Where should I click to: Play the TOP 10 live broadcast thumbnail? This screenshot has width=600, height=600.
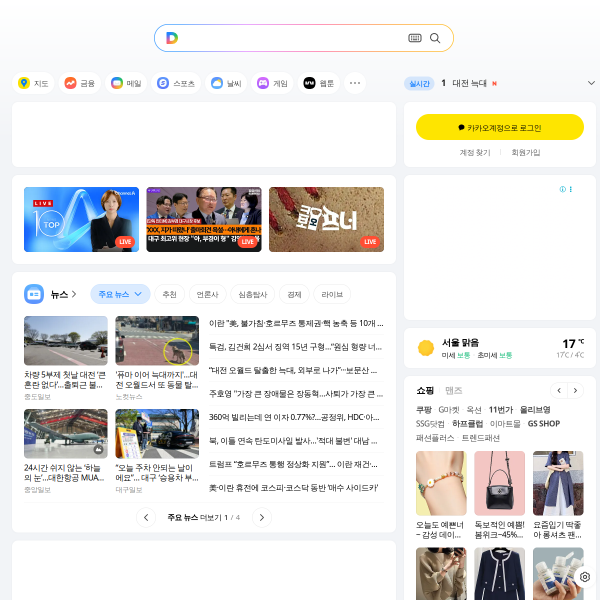82,219
